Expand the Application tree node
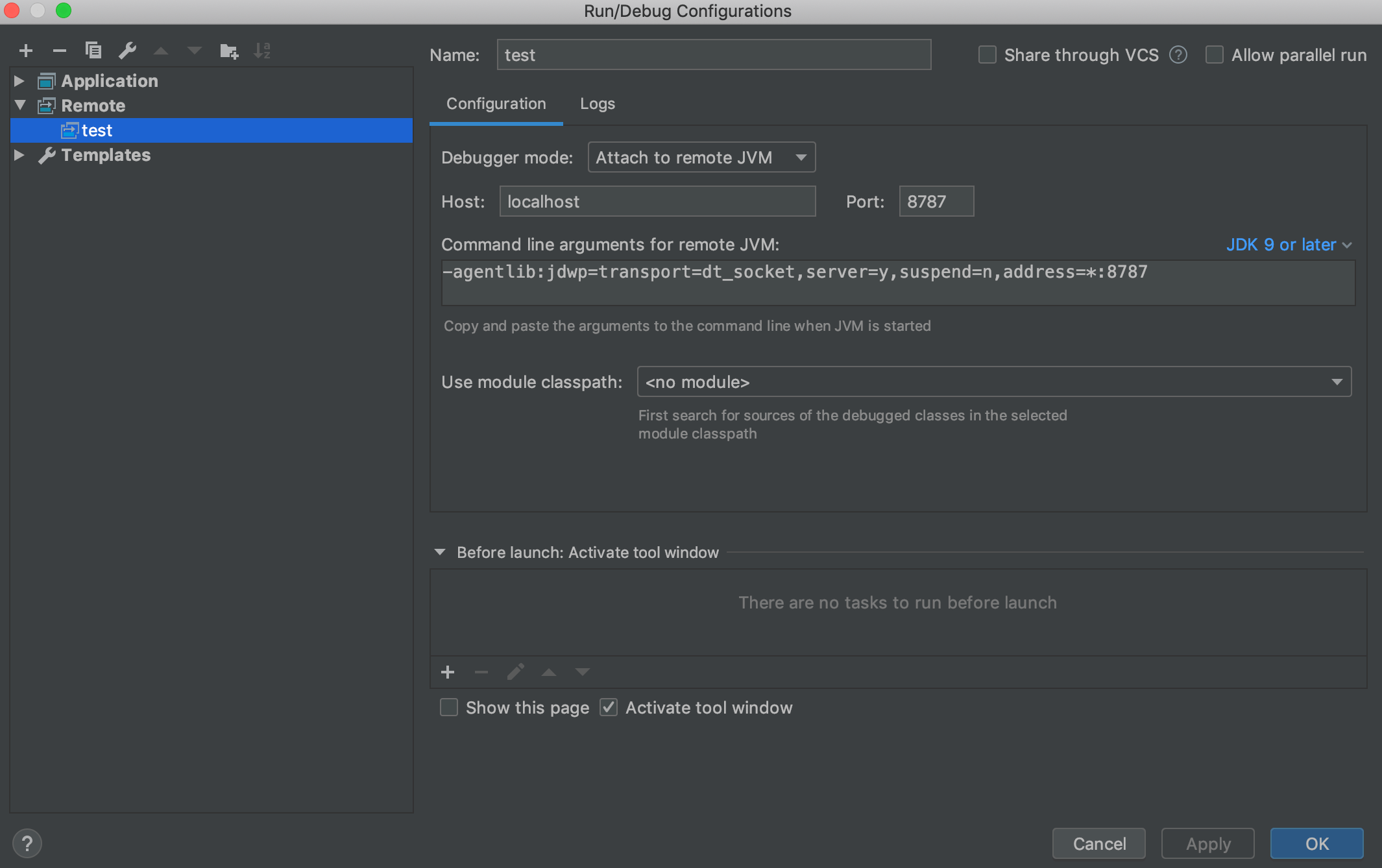This screenshot has height=868, width=1382. (19, 80)
